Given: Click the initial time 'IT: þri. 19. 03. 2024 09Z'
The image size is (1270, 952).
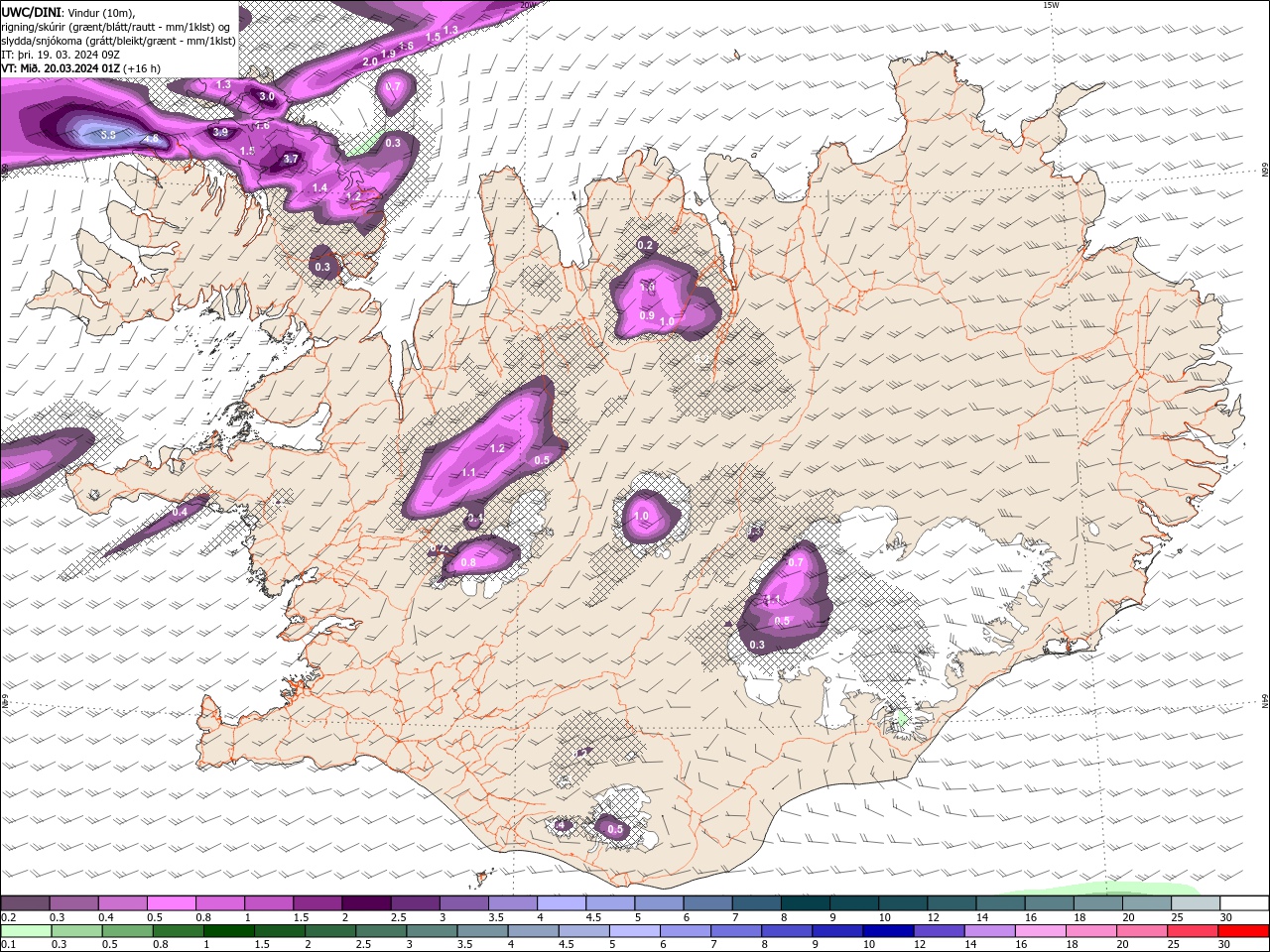Looking at the screenshot, I should point(61,55).
